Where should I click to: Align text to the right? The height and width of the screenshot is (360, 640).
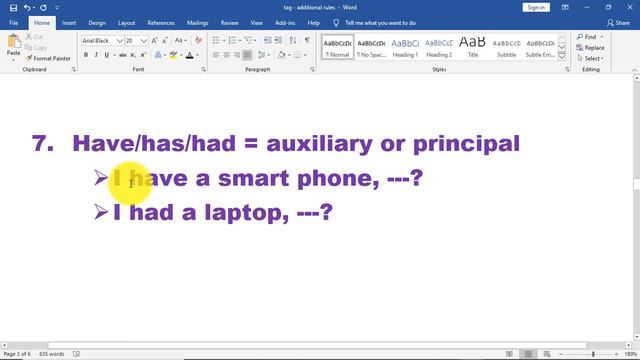tap(237, 55)
